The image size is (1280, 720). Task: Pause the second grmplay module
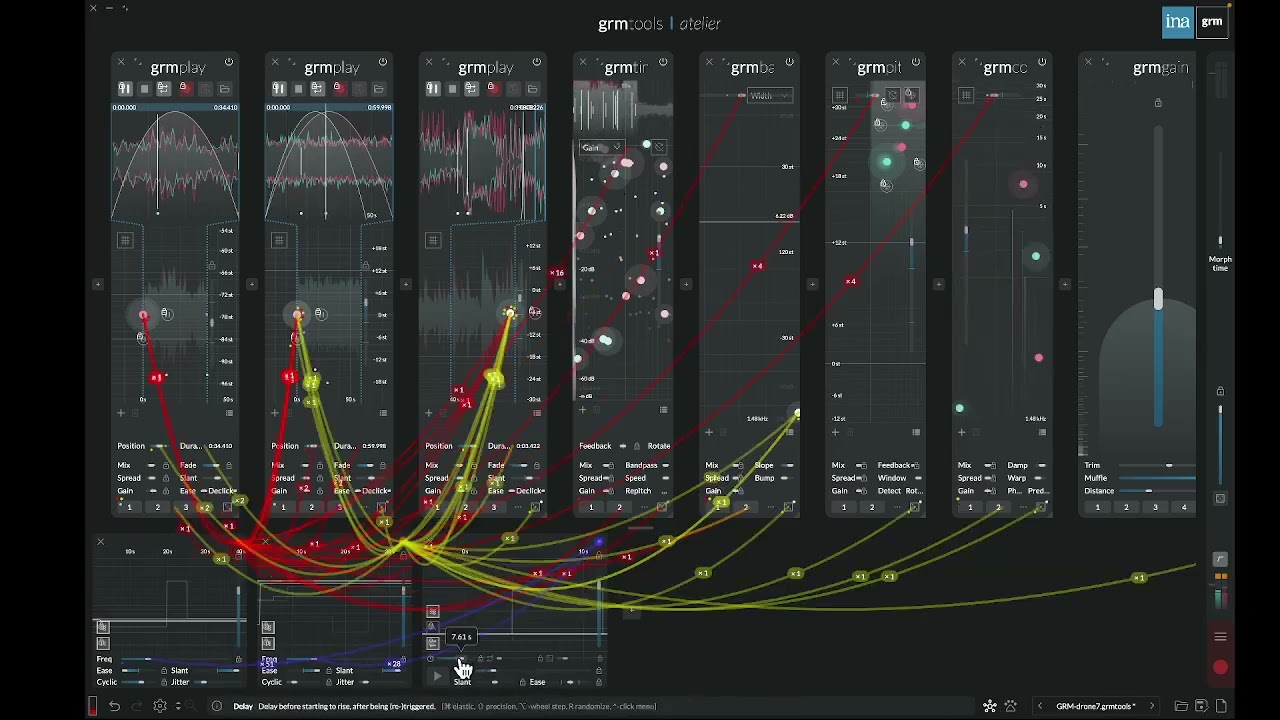click(279, 89)
